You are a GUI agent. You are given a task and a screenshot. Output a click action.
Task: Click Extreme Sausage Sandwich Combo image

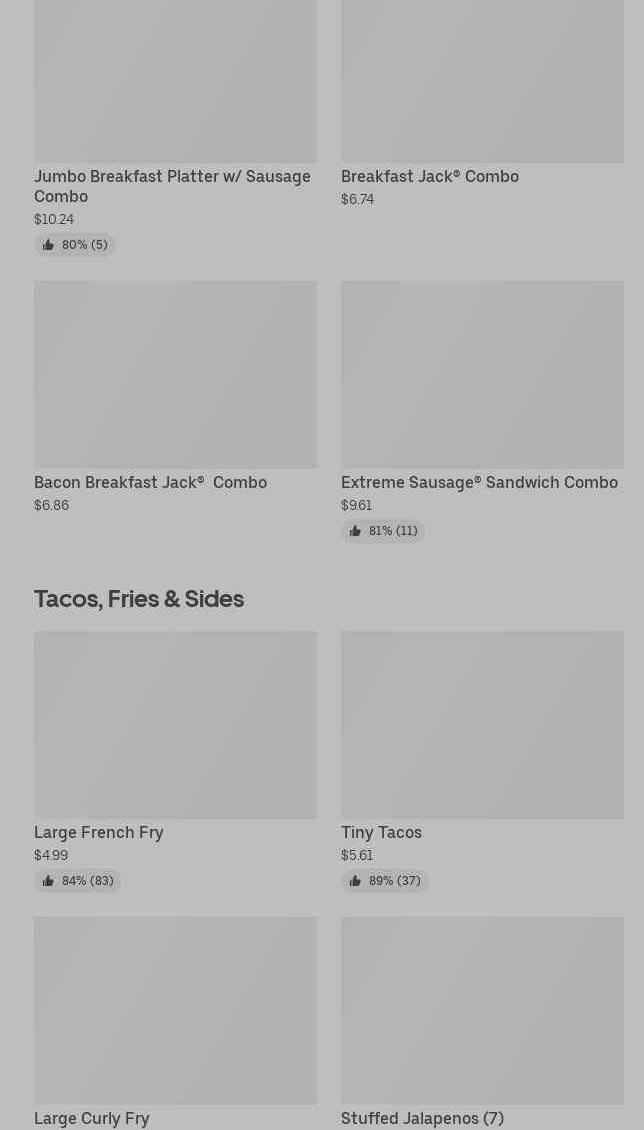pos(482,374)
